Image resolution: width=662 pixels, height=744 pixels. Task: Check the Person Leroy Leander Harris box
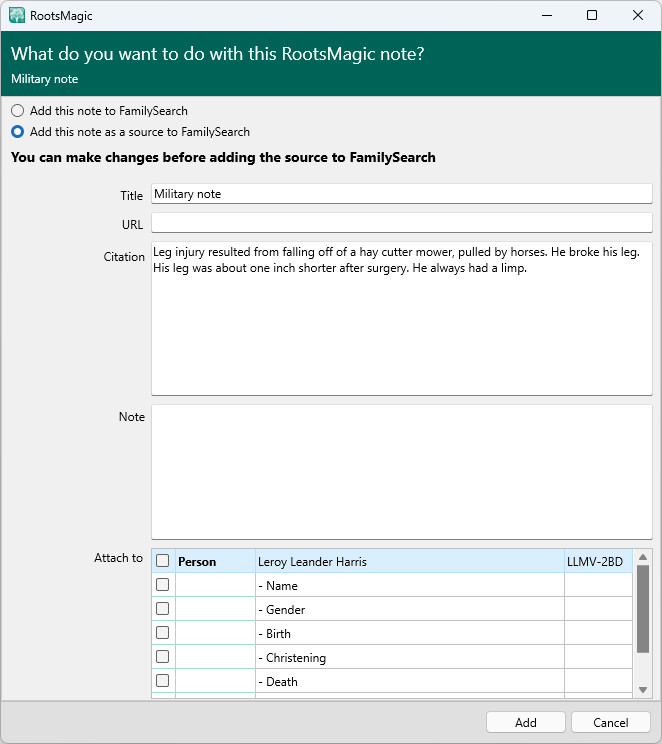click(162, 561)
